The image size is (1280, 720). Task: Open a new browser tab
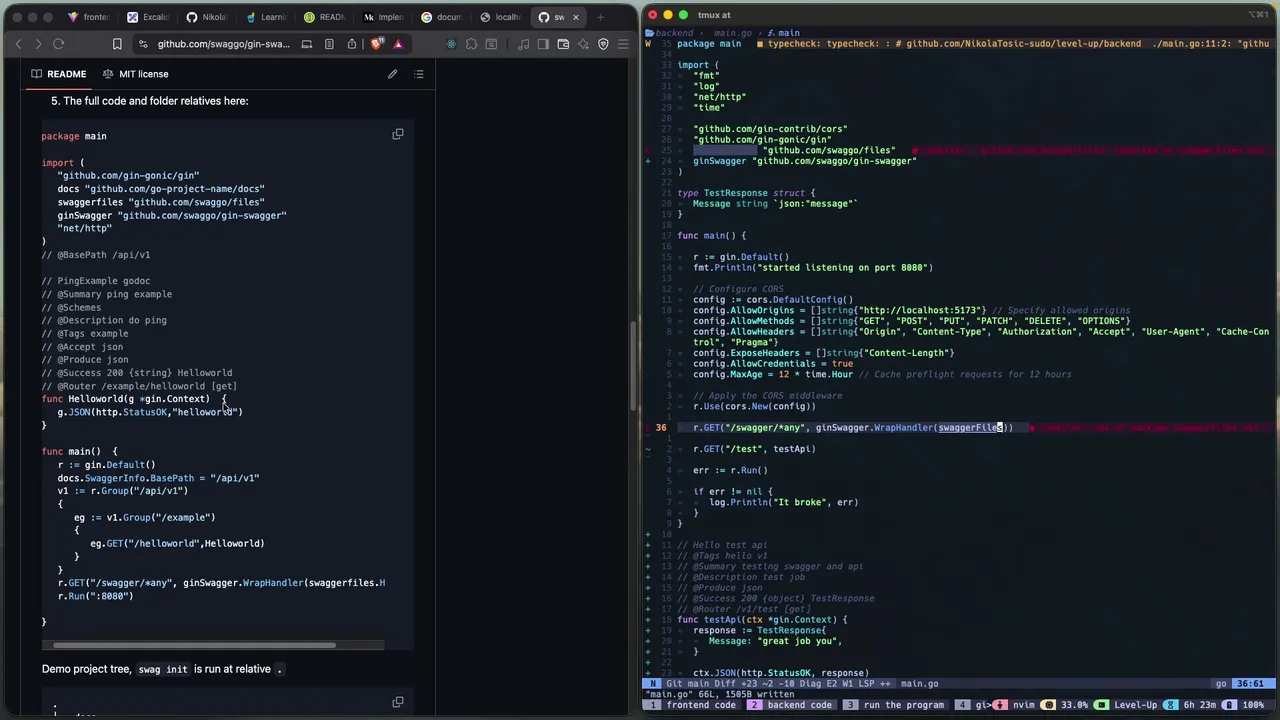601,17
